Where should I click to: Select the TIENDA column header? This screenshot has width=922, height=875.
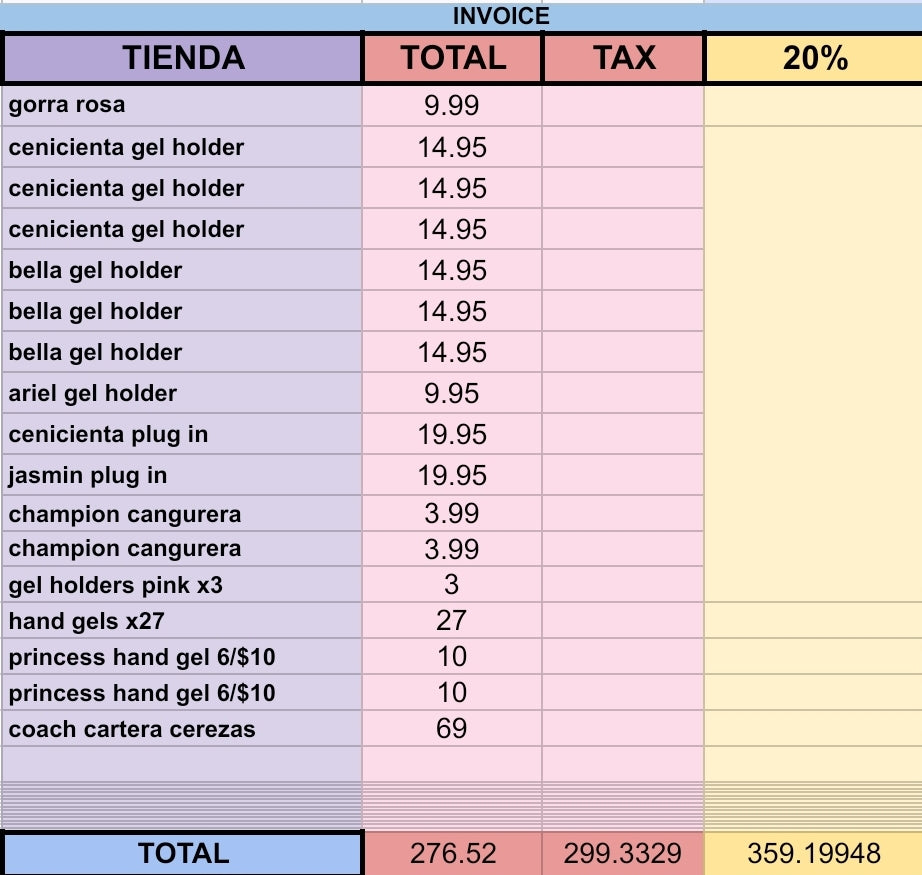(x=183, y=58)
